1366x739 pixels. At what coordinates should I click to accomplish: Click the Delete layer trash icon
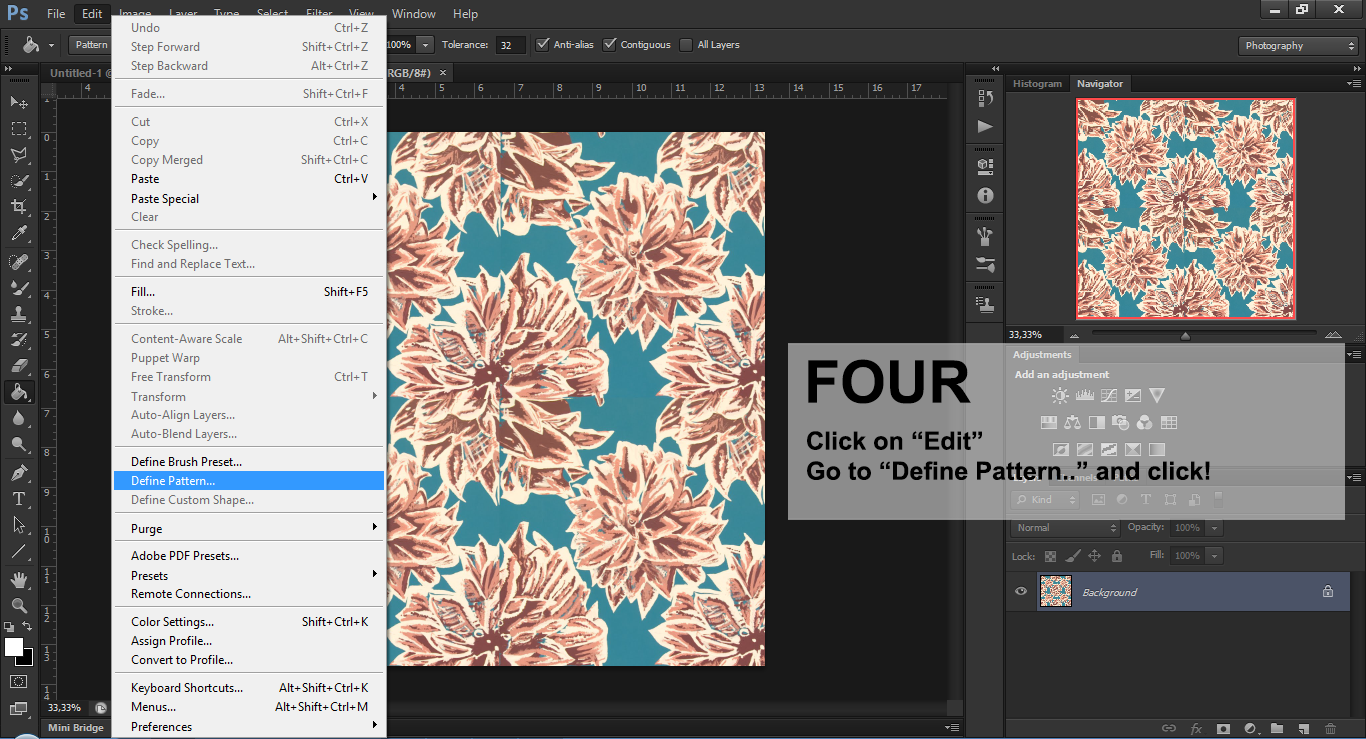point(1330,729)
